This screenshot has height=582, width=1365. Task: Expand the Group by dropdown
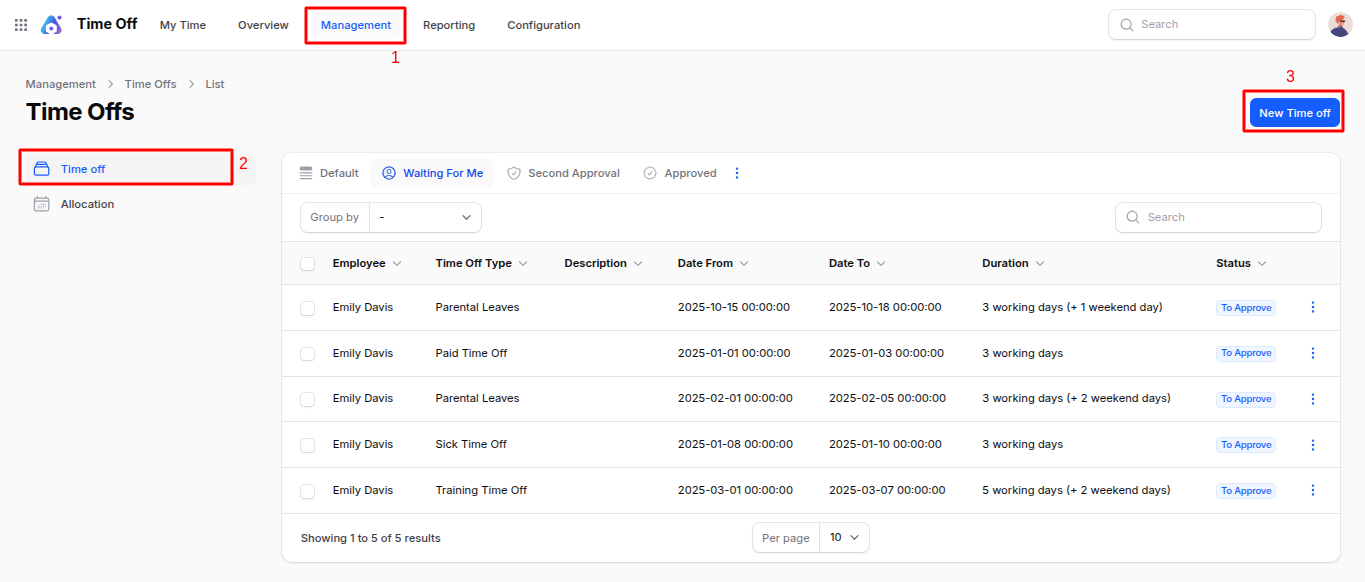[425, 217]
